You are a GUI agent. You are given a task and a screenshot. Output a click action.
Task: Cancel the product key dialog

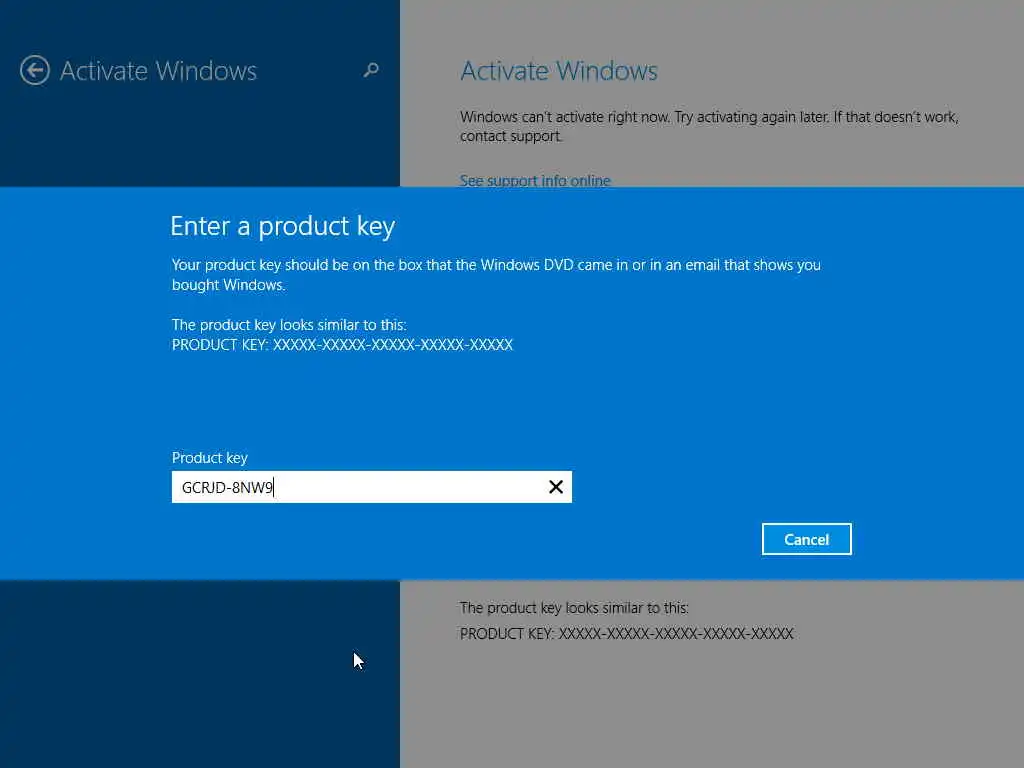tap(807, 539)
